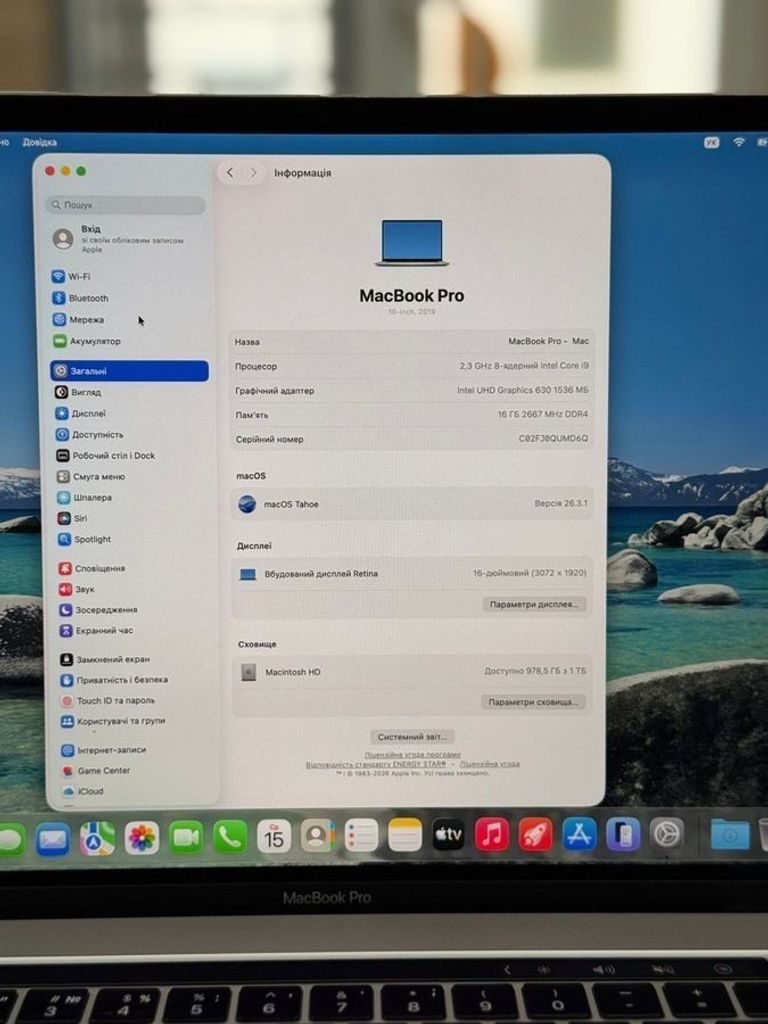Image resolution: width=768 pixels, height=1024 pixels.
Task: Open FaceTime from the Dock
Action: pos(186,837)
